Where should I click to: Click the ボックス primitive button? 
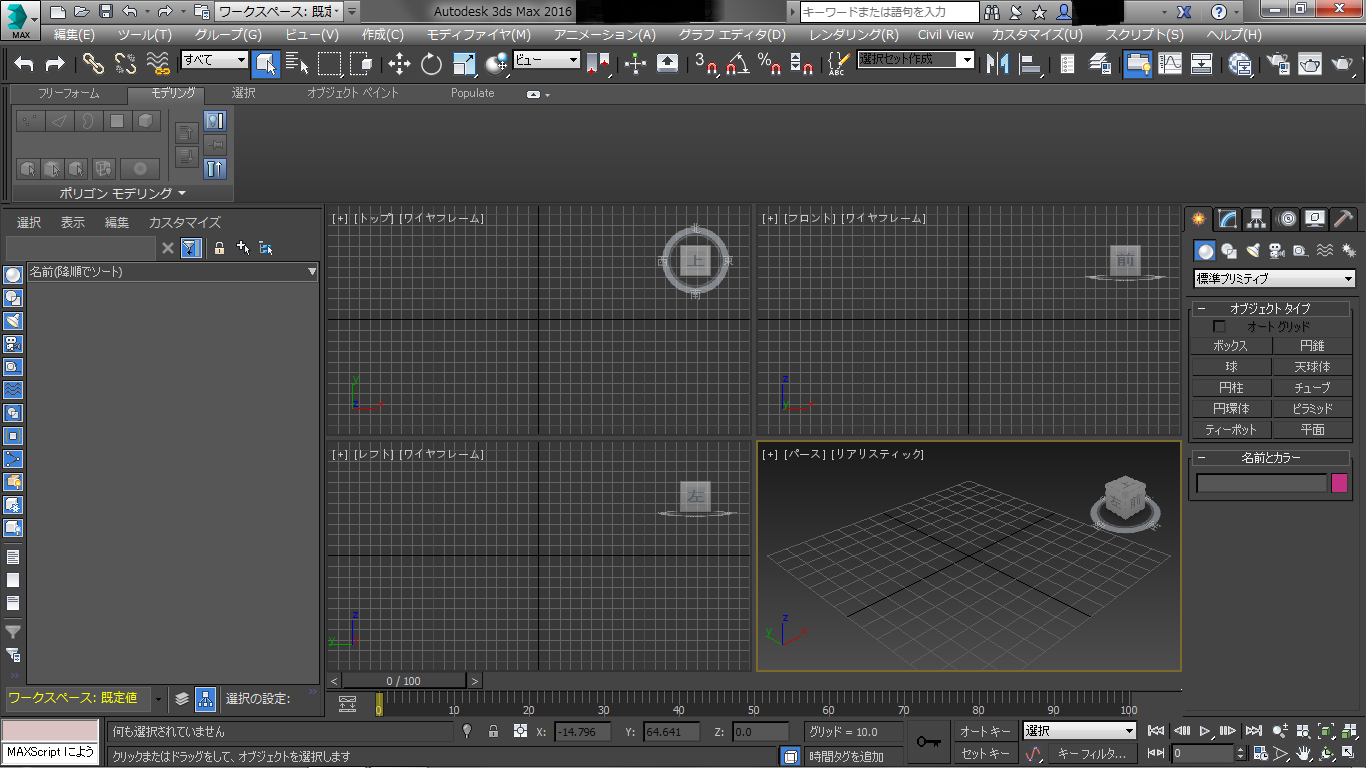pyautogui.click(x=1231, y=346)
